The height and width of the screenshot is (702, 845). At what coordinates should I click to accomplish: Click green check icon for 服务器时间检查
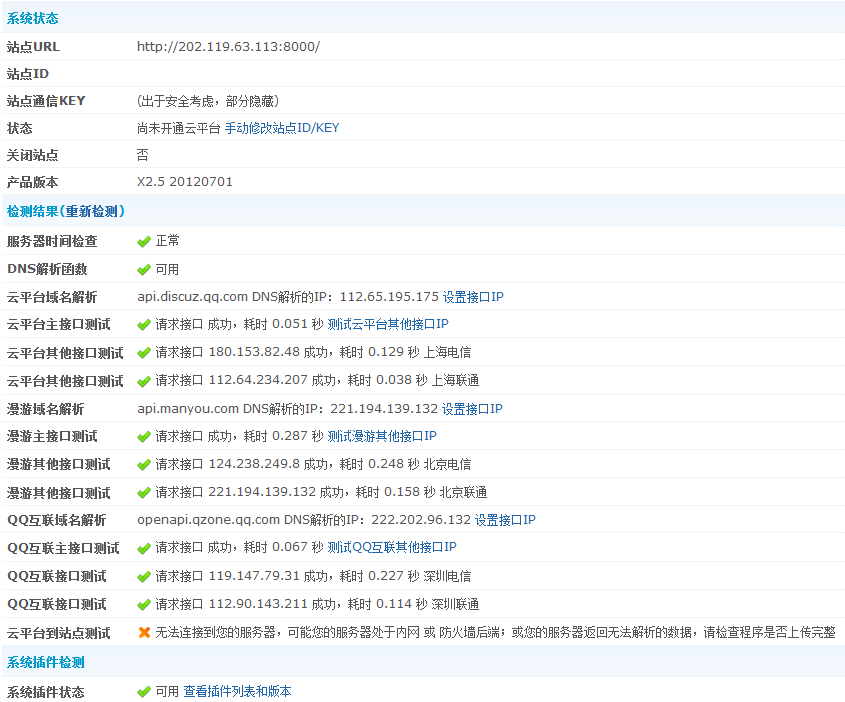point(144,241)
